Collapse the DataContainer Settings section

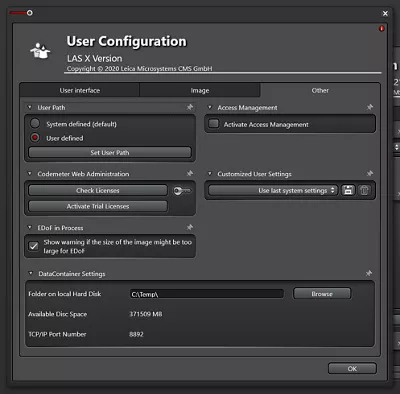tap(31, 273)
